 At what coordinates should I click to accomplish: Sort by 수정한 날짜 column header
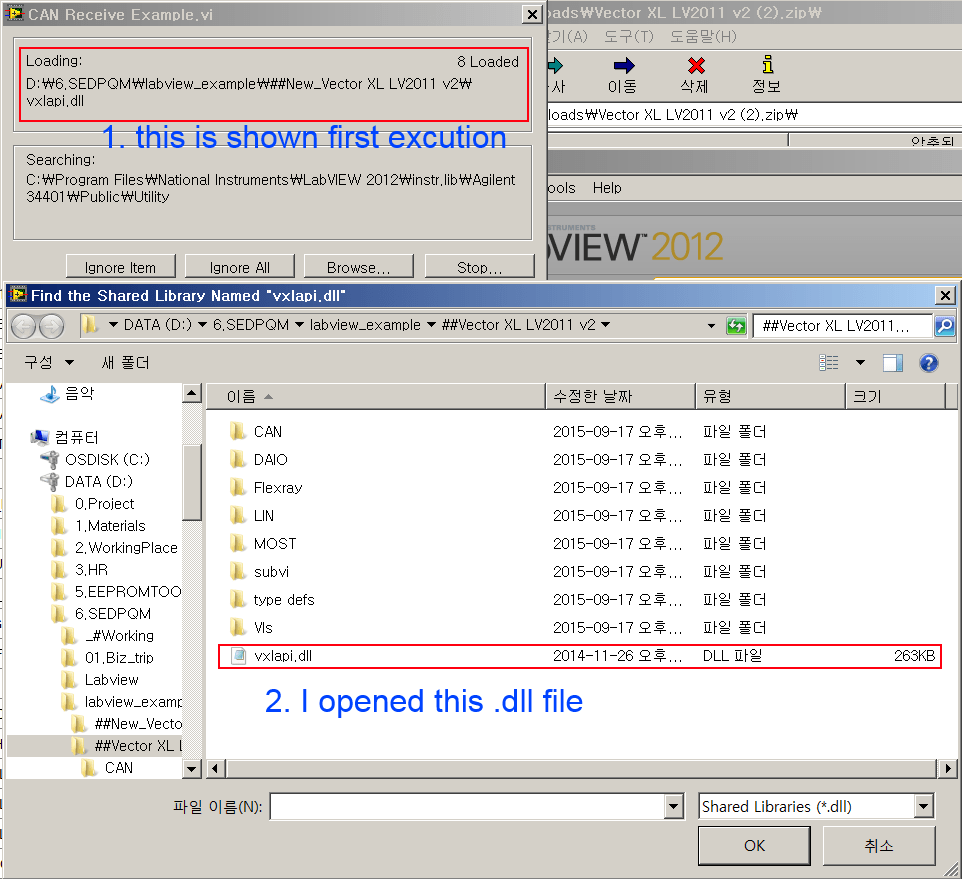(620, 397)
